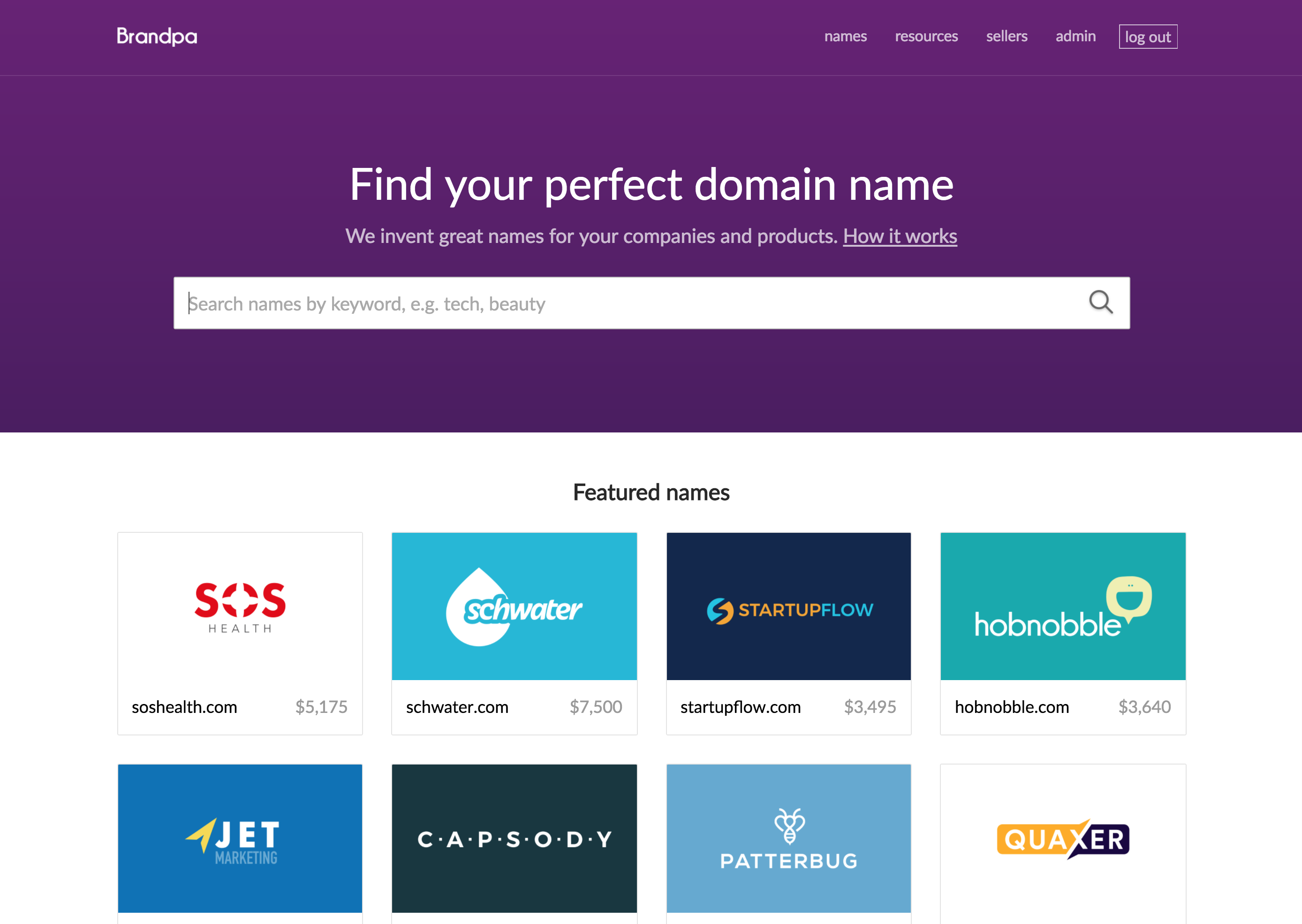This screenshot has width=1302, height=924.
Task: Open the schwater.com domain link
Action: click(457, 707)
